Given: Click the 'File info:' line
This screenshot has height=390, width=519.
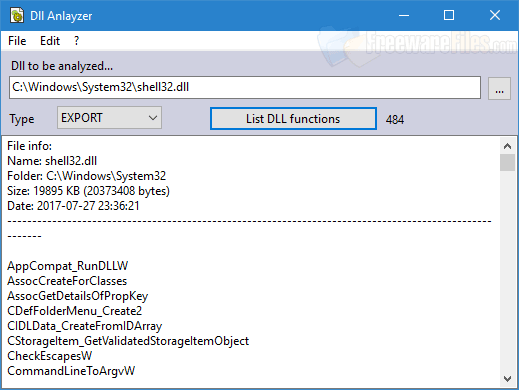Looking at the screenshot, I should pos(29,146).
